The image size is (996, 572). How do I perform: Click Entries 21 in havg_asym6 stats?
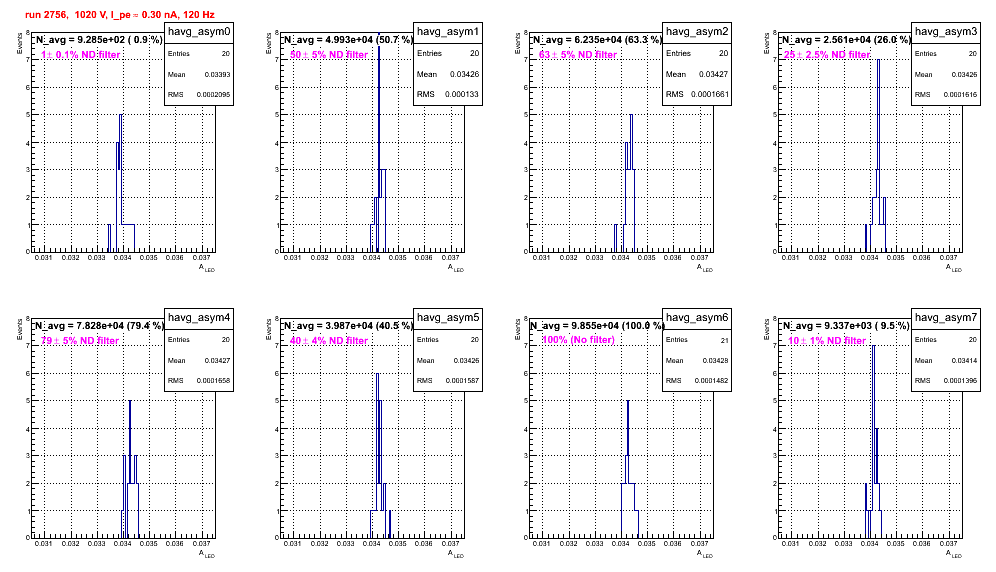tap(697, 340)
